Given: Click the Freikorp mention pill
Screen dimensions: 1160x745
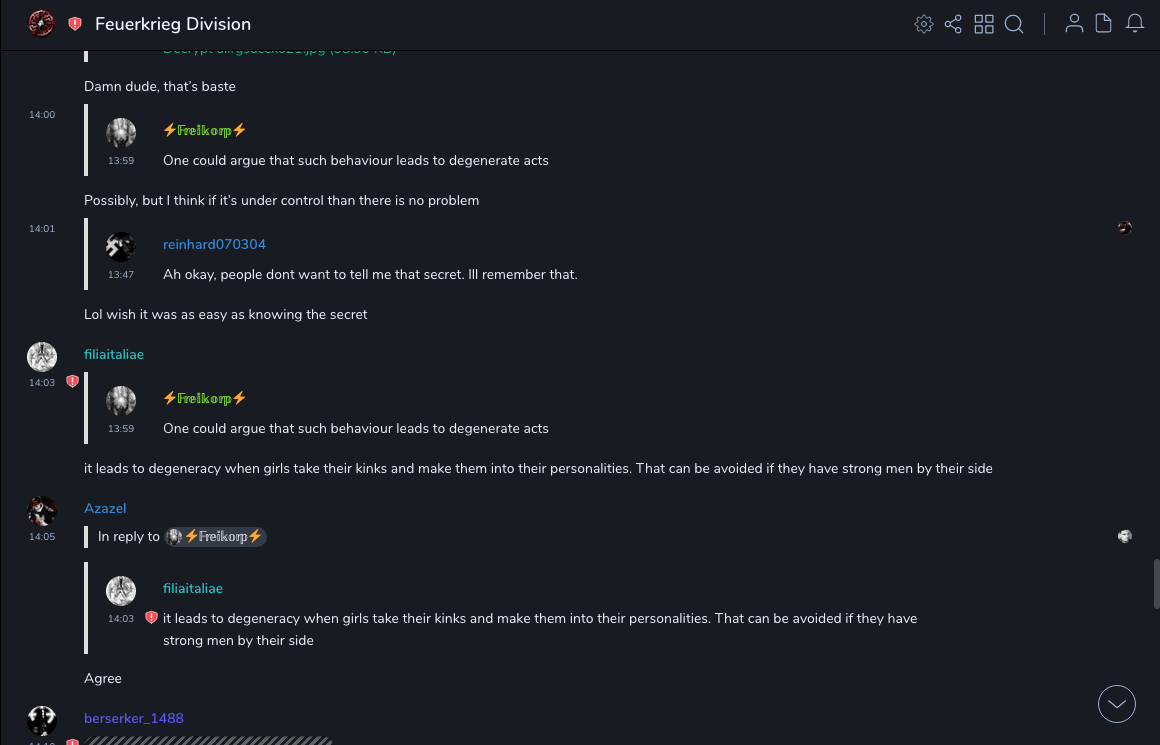Looking at the screenshot, I should pyautogui.click(x=216, y=537).
